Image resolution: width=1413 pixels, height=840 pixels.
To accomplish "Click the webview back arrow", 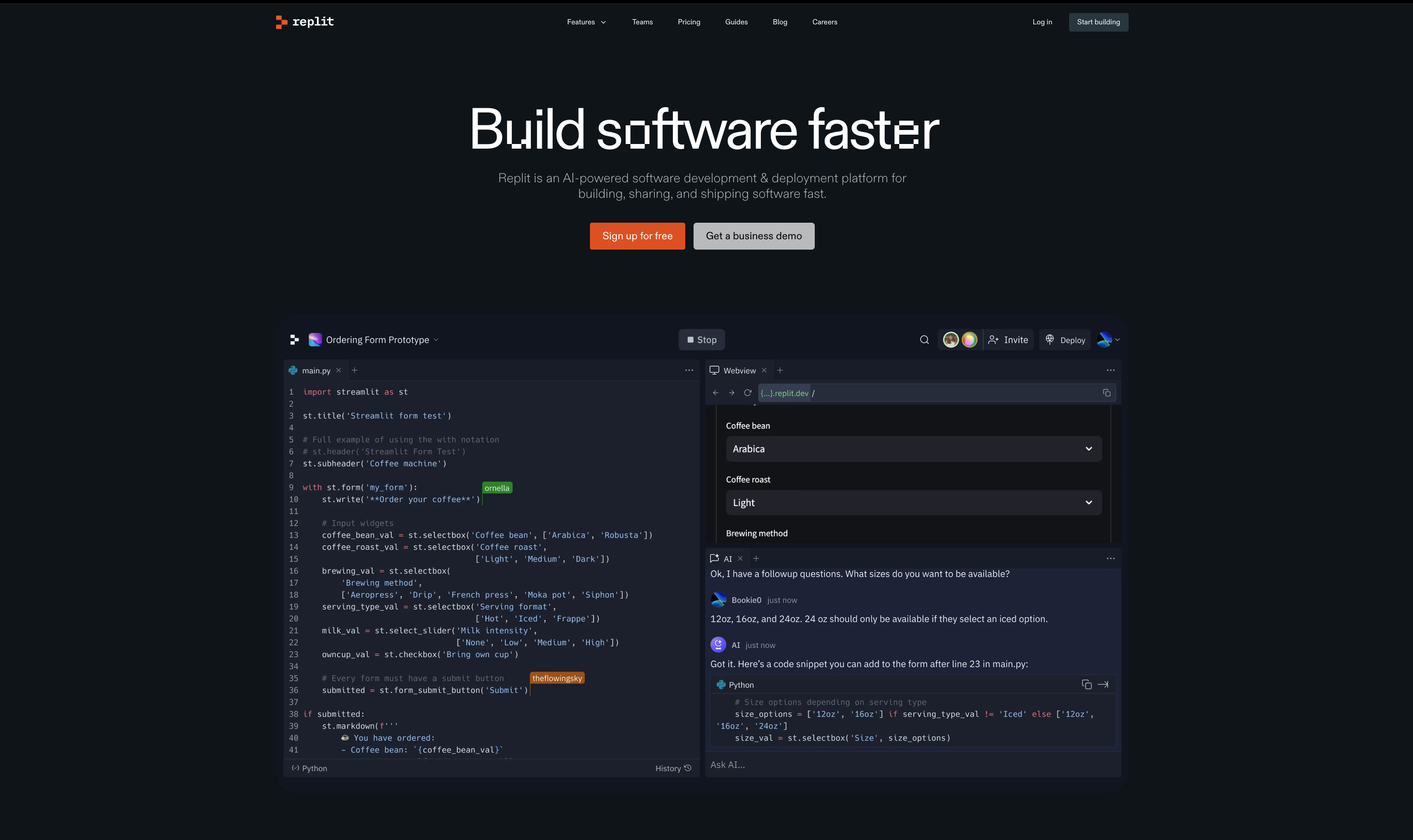I will [715, 393].
